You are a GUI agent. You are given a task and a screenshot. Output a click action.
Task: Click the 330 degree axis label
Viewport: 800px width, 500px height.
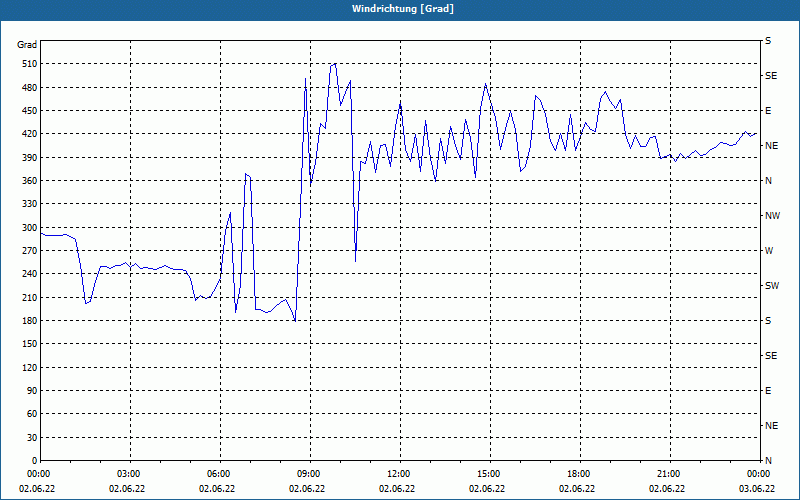[30, 204]
